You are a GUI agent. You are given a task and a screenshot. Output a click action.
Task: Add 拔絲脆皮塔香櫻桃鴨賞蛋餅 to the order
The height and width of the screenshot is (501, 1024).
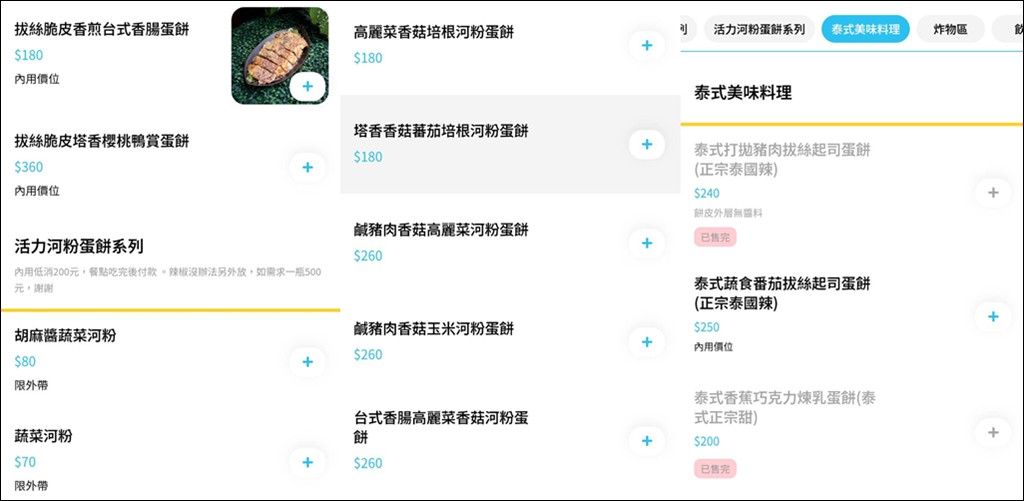[308, 167]
